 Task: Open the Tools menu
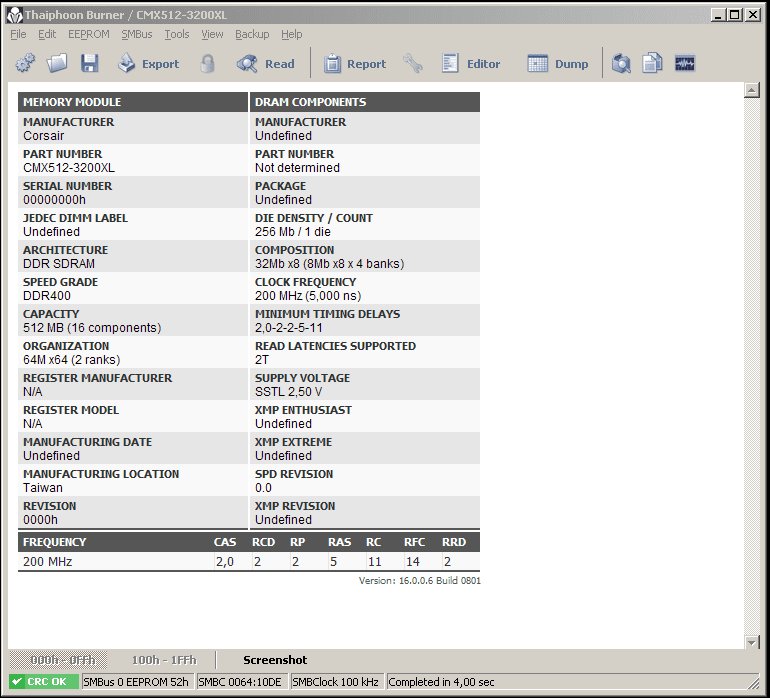click(177, 34)
